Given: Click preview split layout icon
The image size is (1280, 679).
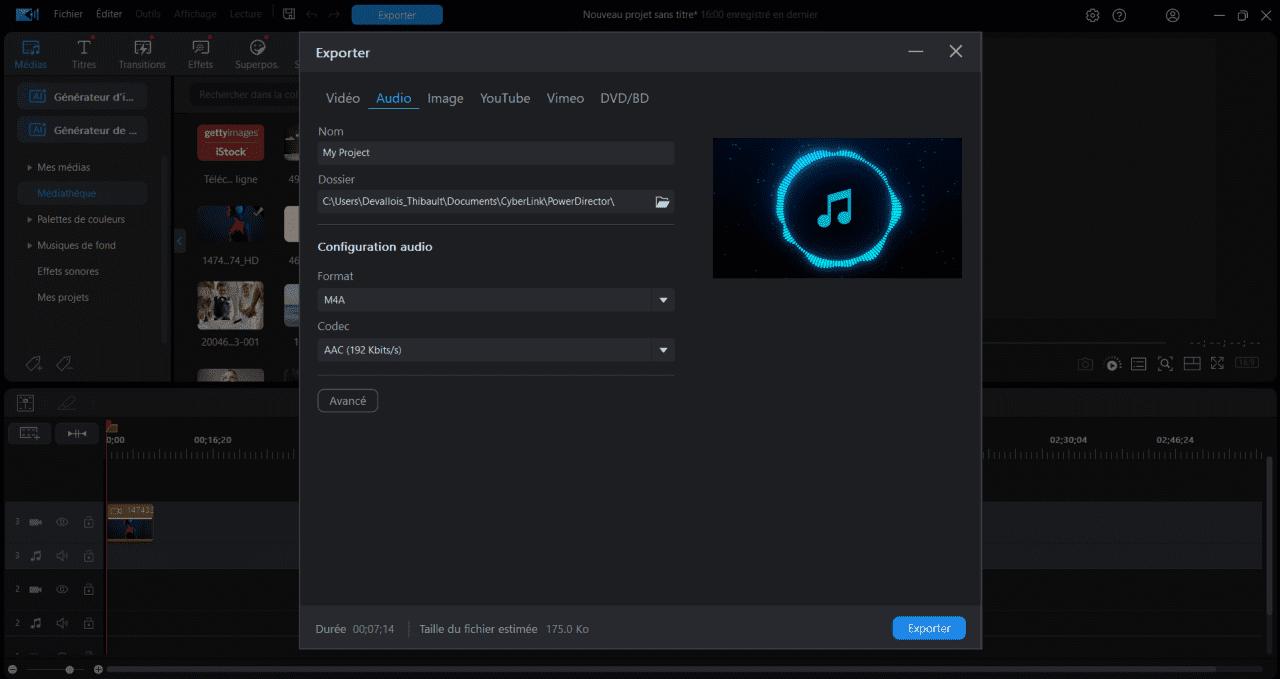Looking at the screenshot, I should [x=1191, y=364].
